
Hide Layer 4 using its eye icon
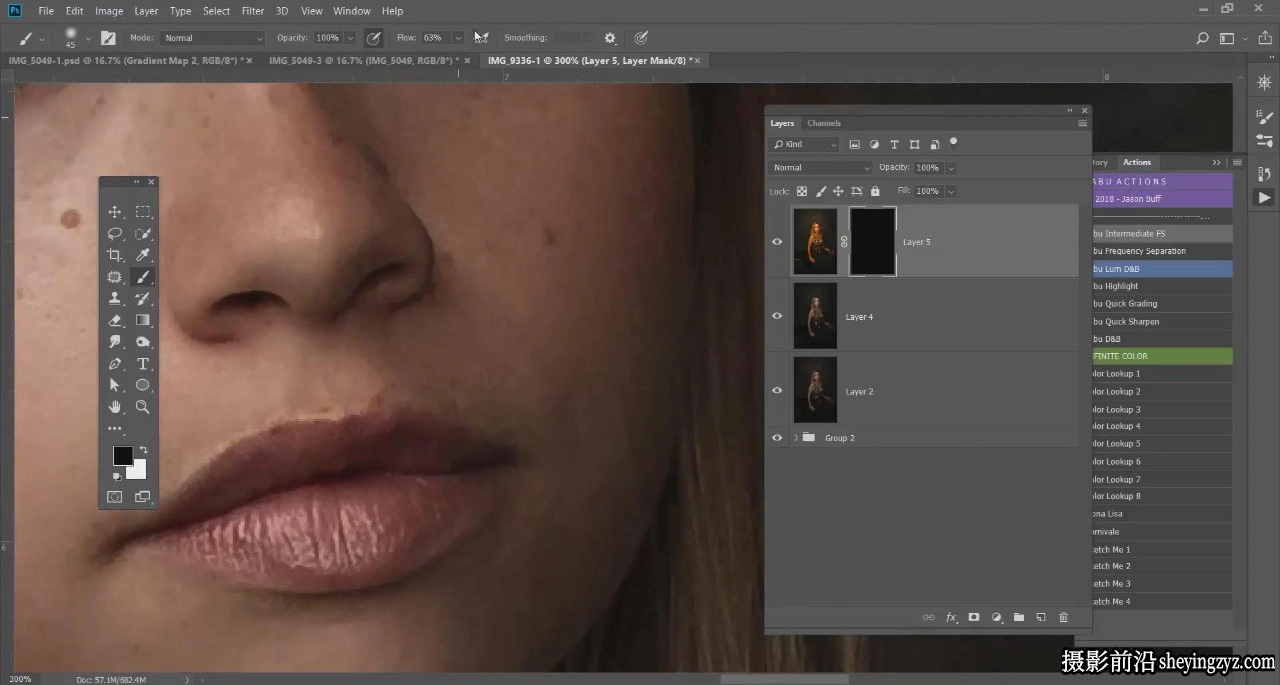click(777, 316)
